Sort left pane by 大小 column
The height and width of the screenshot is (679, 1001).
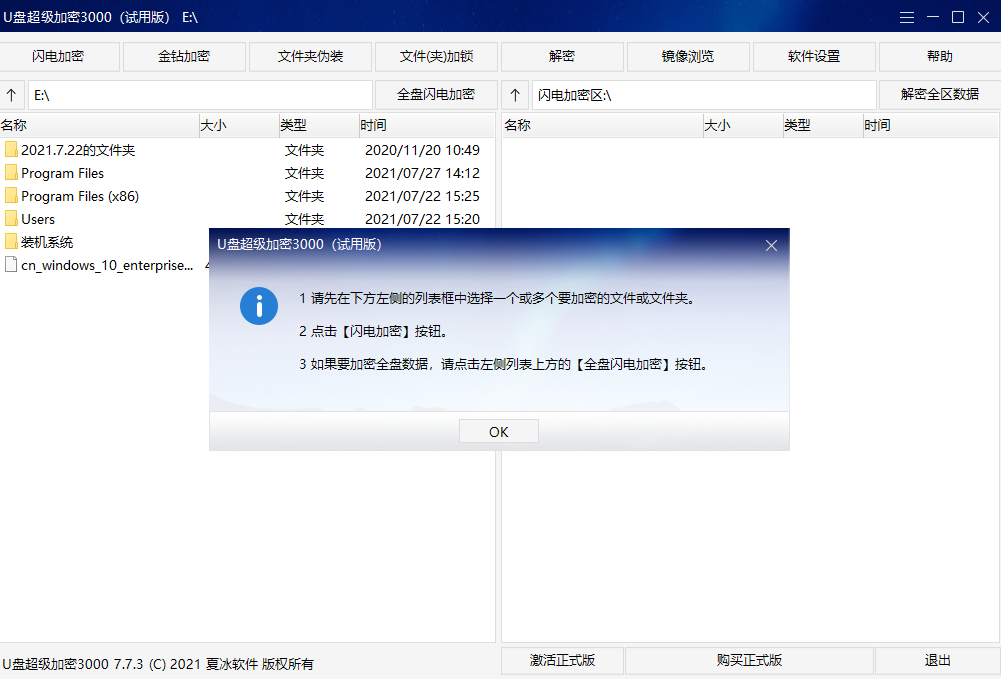pyautogui.click(x=239, y=125)
